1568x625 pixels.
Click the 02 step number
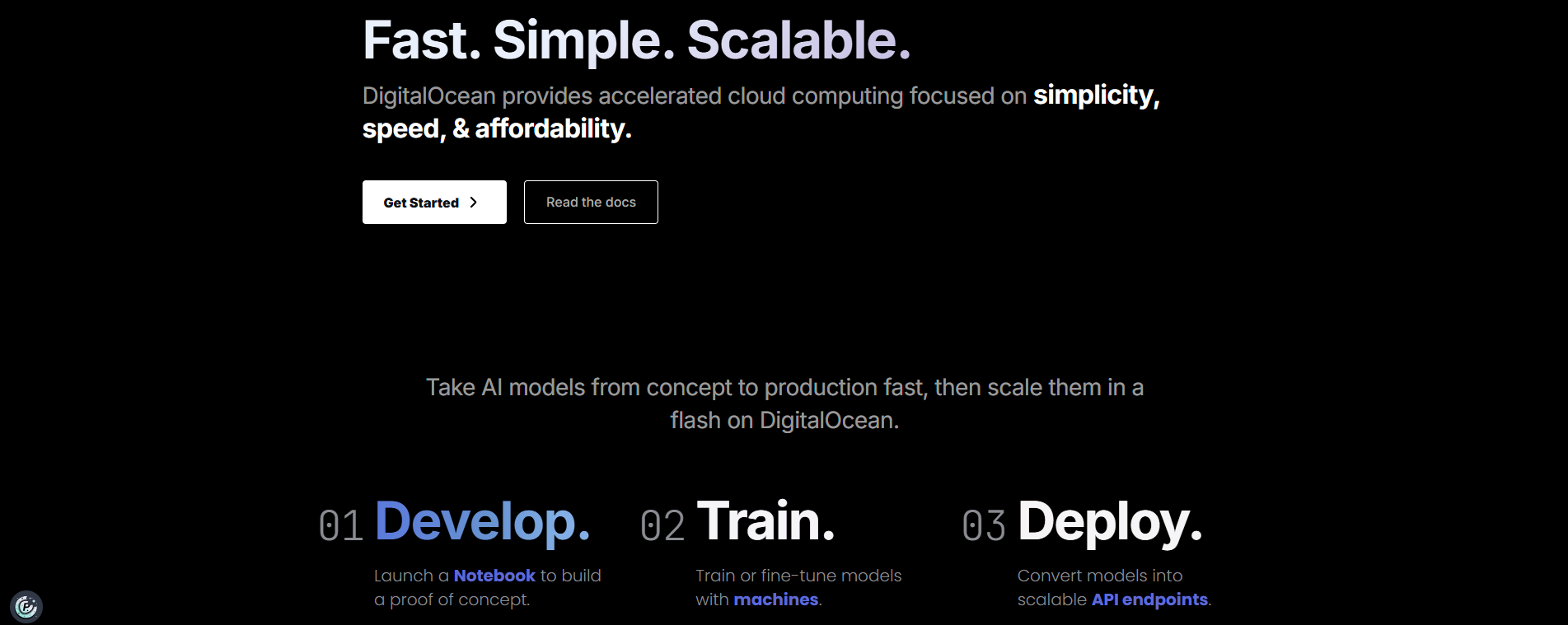click(662, 526)
